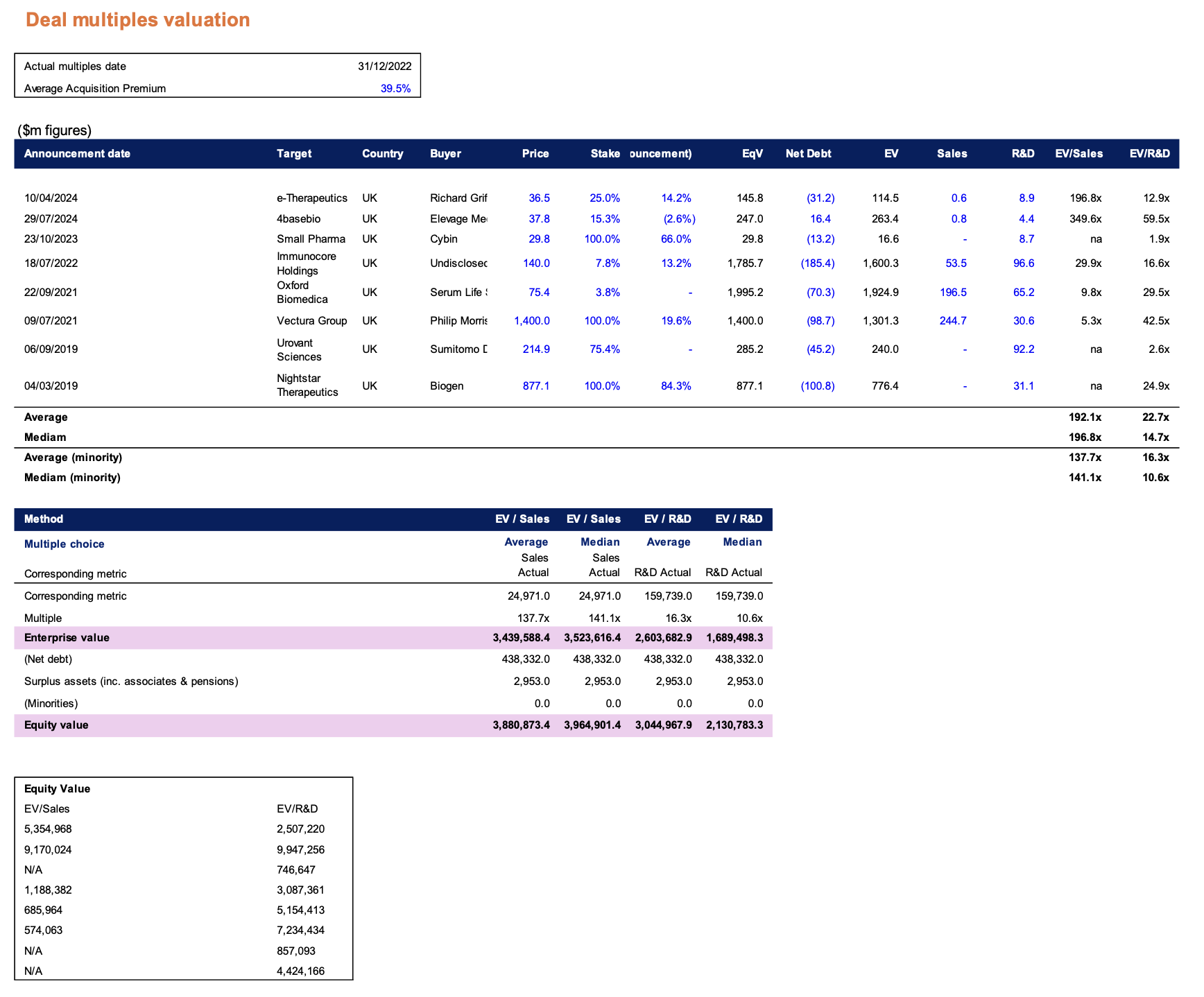Click the "Equity Value" summary box heading

[x=57, y=789]
